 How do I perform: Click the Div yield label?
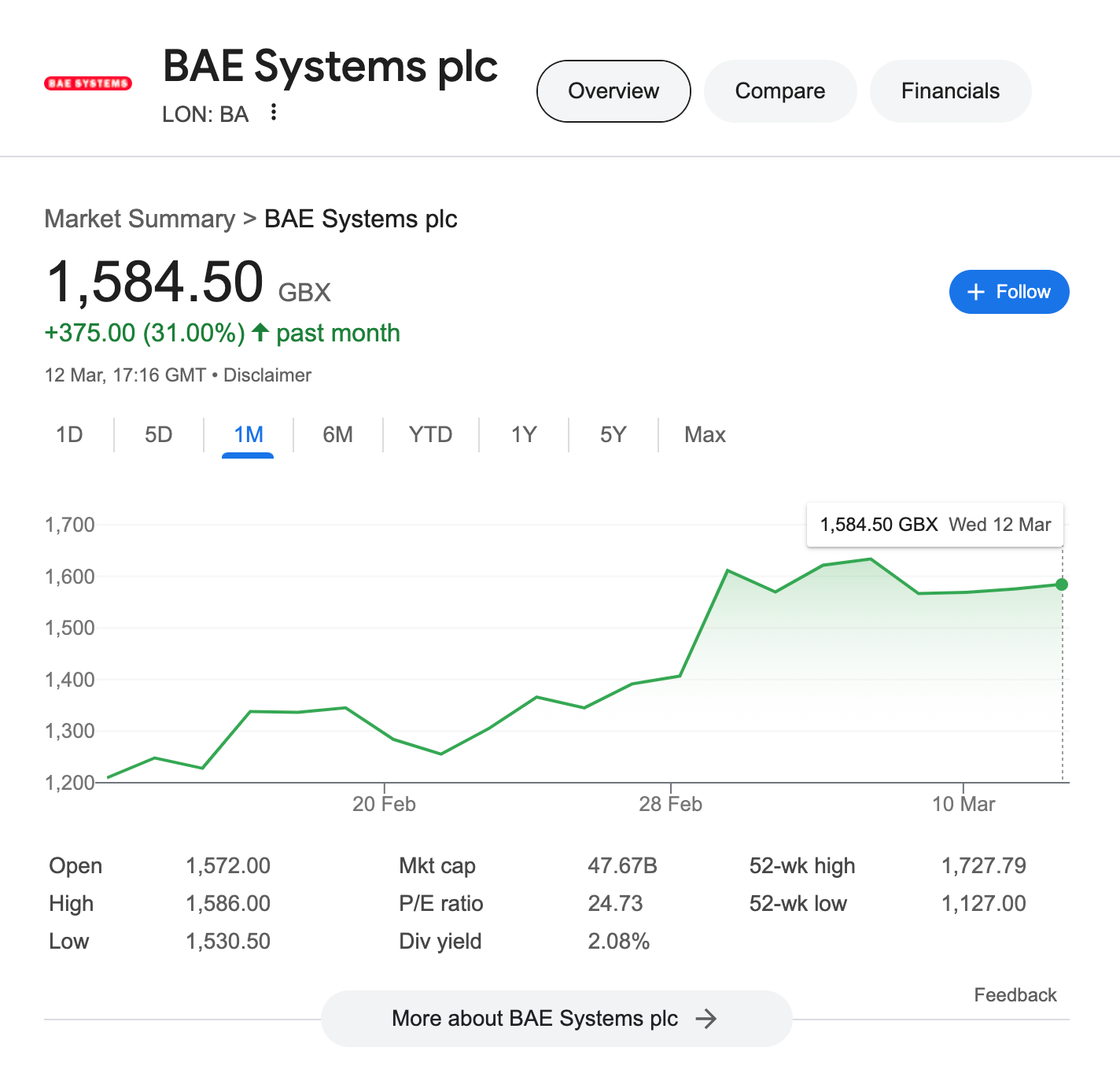(440, 942)
